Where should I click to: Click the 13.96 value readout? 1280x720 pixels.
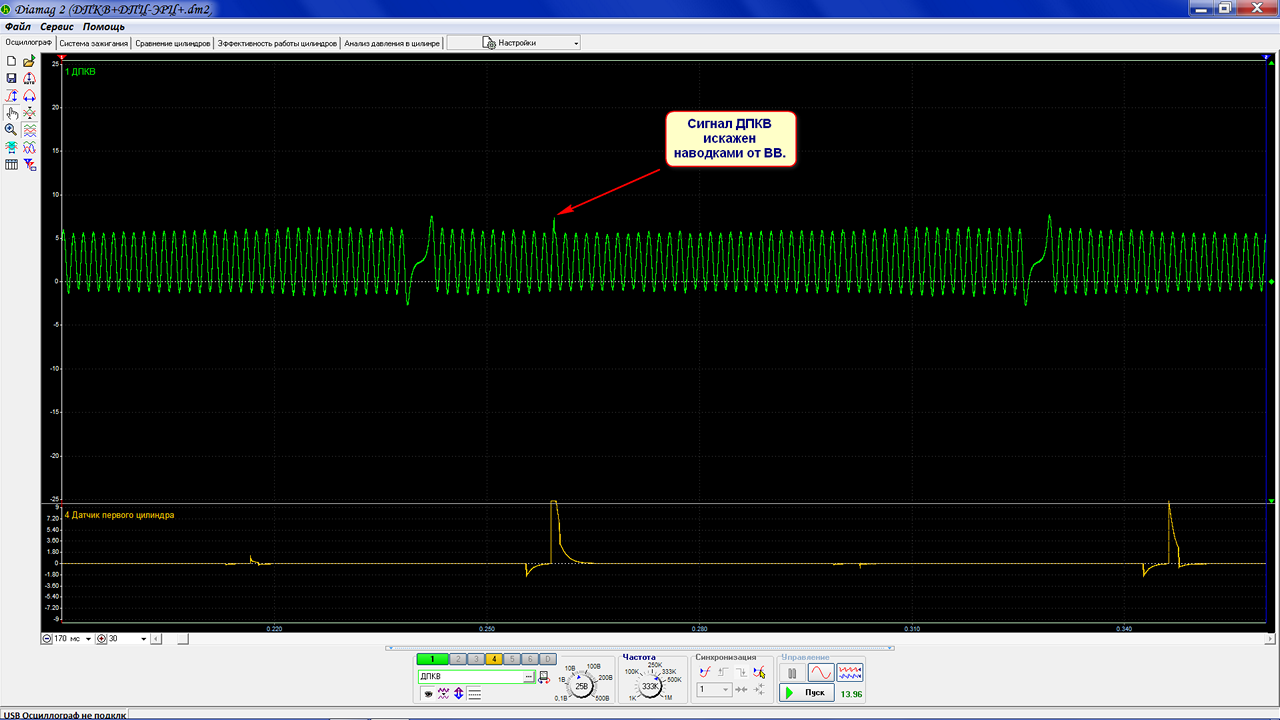[851, 693]
